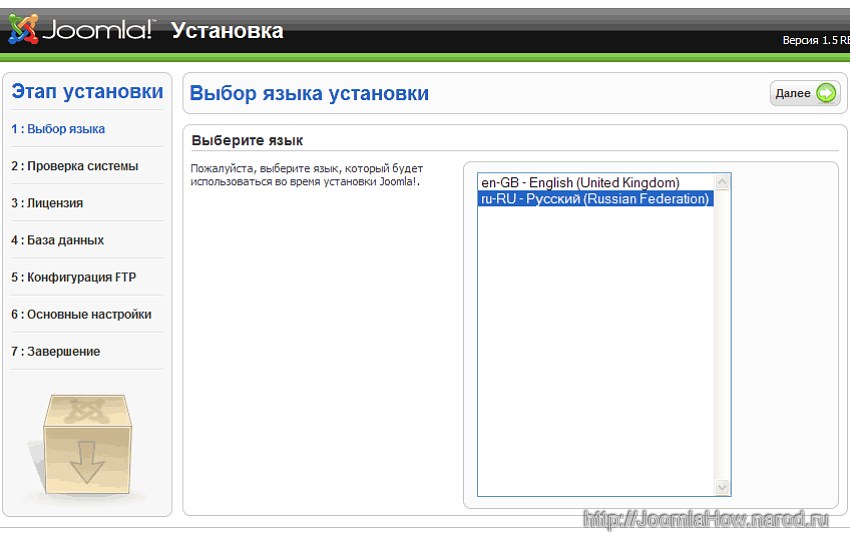This screenshot has width=850, height=536.
Task: Click the Установка header title
Action: tap(227, 31)
